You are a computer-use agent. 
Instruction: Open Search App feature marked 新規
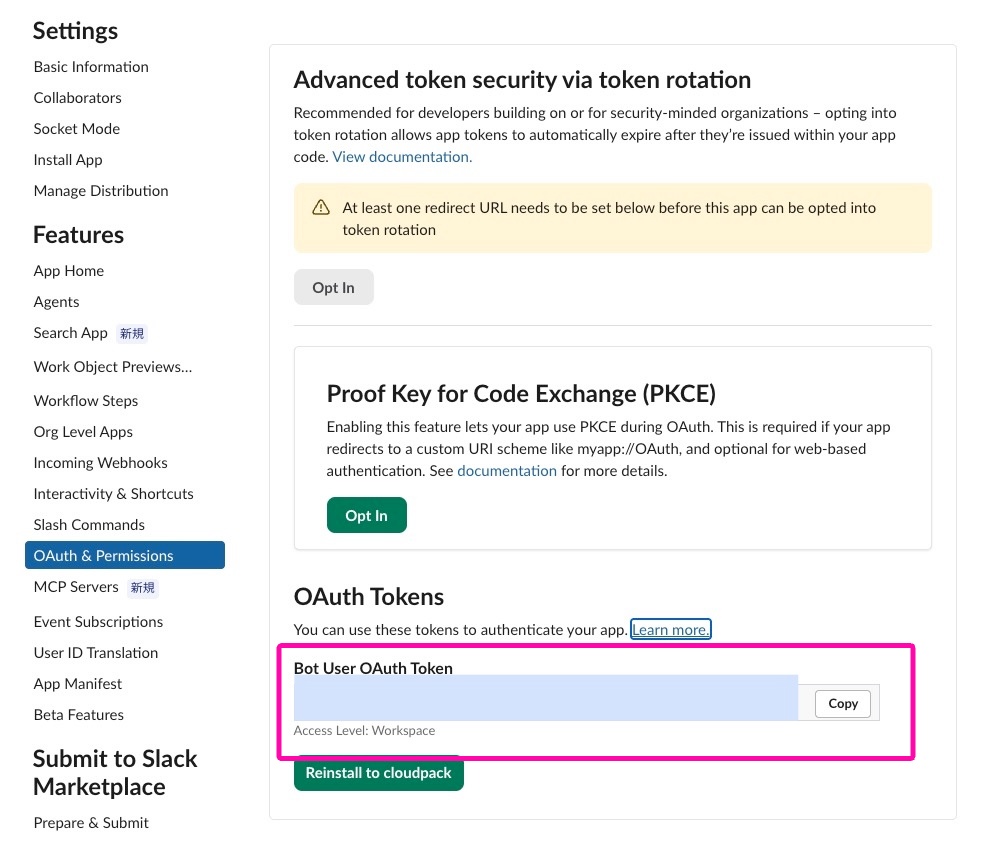tap(71, 333)
